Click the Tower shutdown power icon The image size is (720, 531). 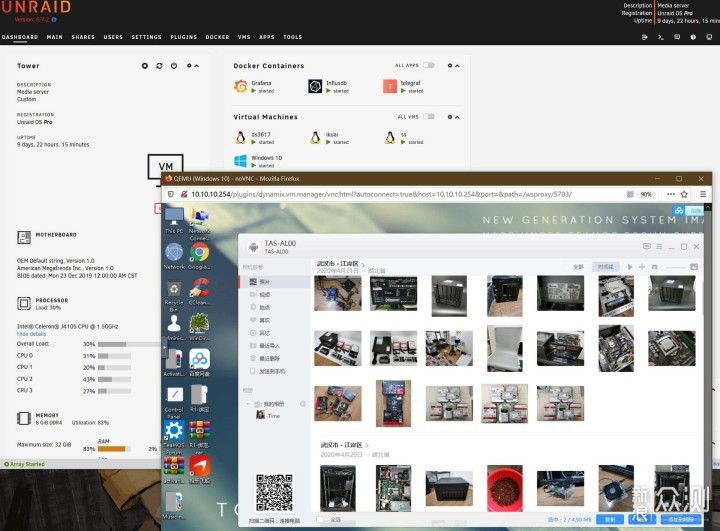pos(174,66)
